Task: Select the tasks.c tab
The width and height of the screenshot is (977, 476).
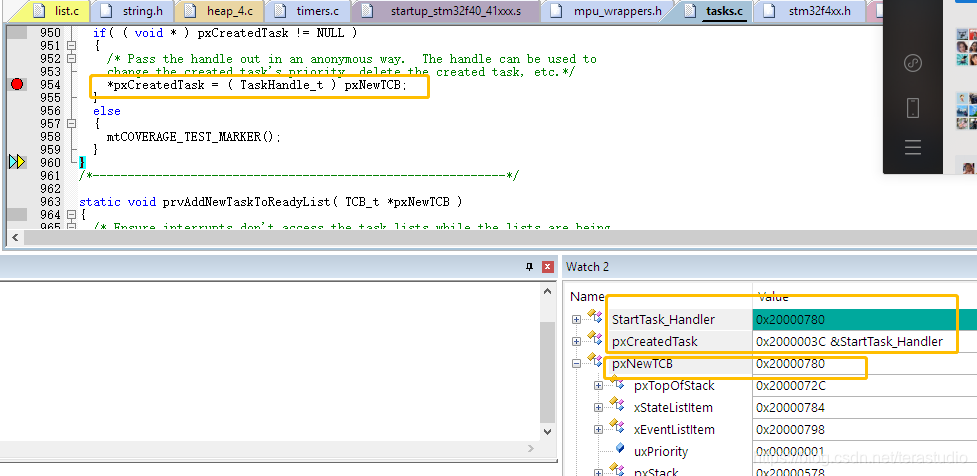Action: (x=713, y=11)
